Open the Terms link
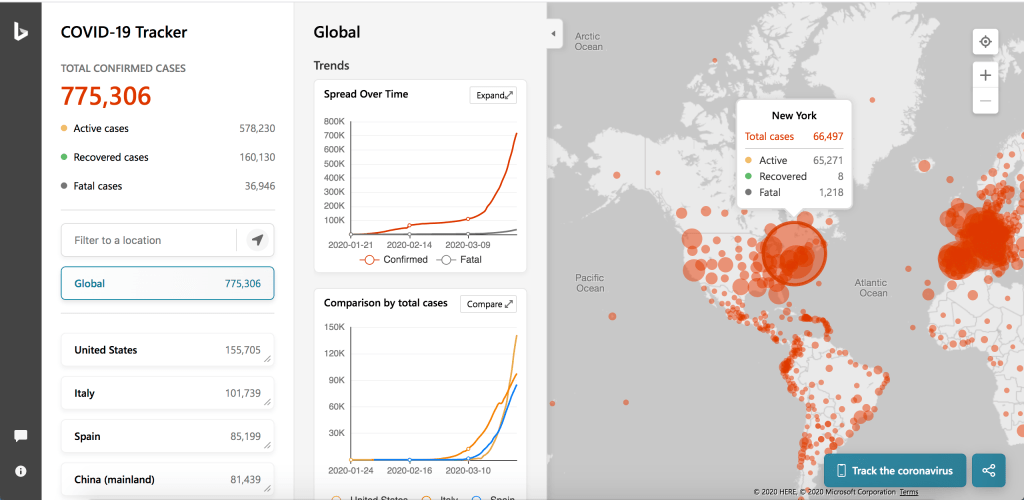 click(x=908, y=492)
